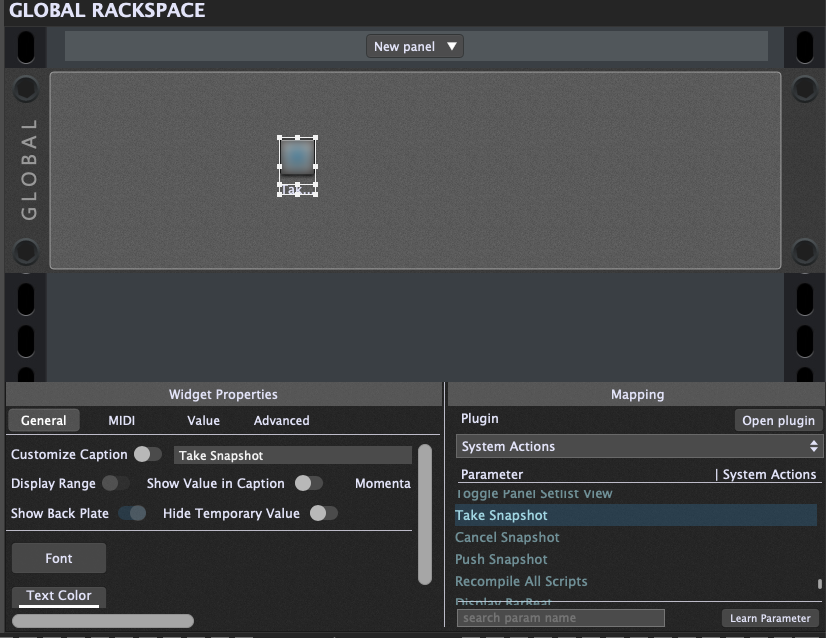This screenshot has height=638, width=826.
Task: Open the Text Color picker
Action: pyautogui.click(x=59, y=596)
